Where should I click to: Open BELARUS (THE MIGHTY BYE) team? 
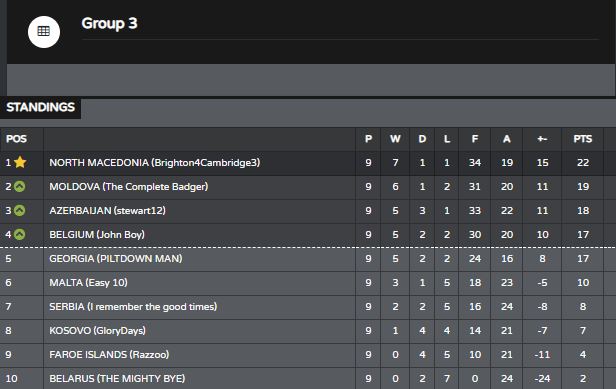click(117, 378)
